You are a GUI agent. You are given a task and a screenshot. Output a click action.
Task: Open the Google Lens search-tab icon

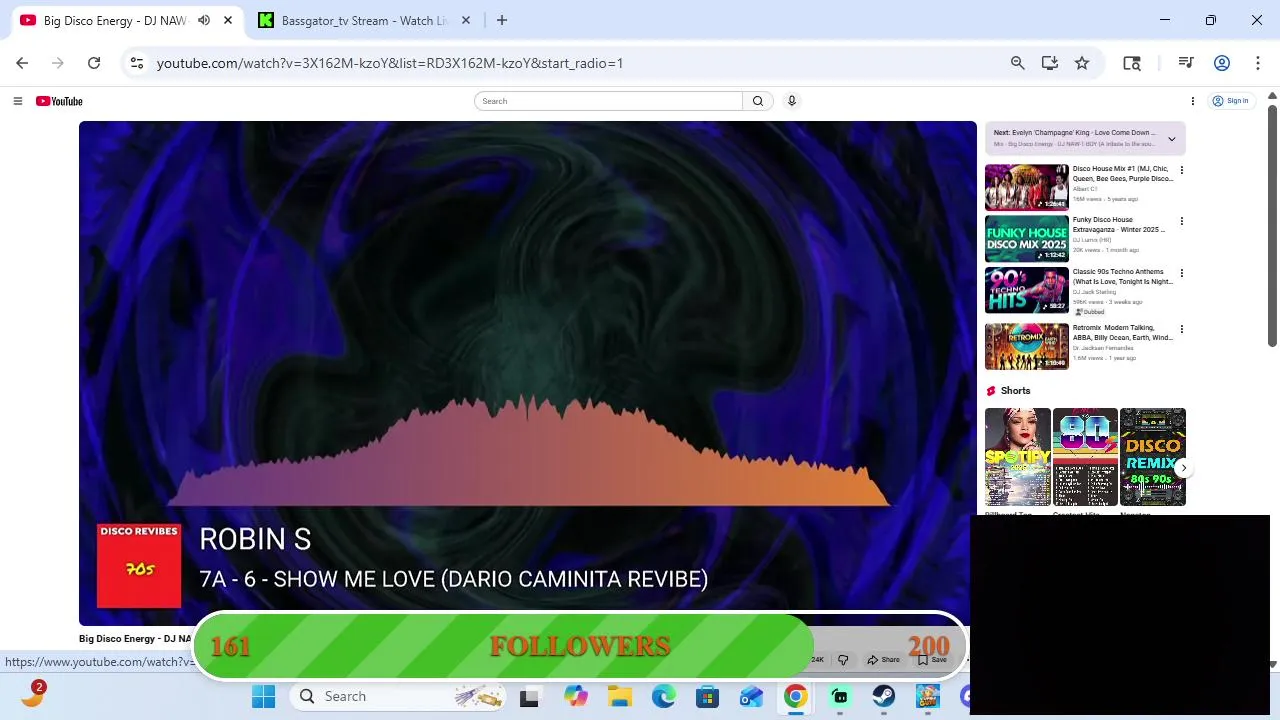coord(1132,63)
